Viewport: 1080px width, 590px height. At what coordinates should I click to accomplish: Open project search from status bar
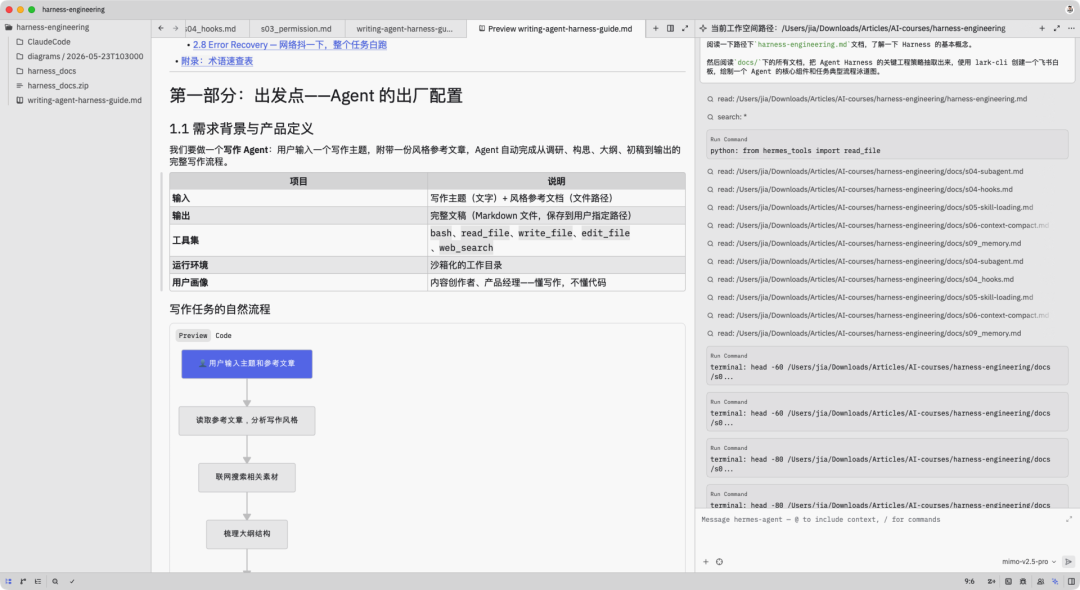(x=55, y=581)
